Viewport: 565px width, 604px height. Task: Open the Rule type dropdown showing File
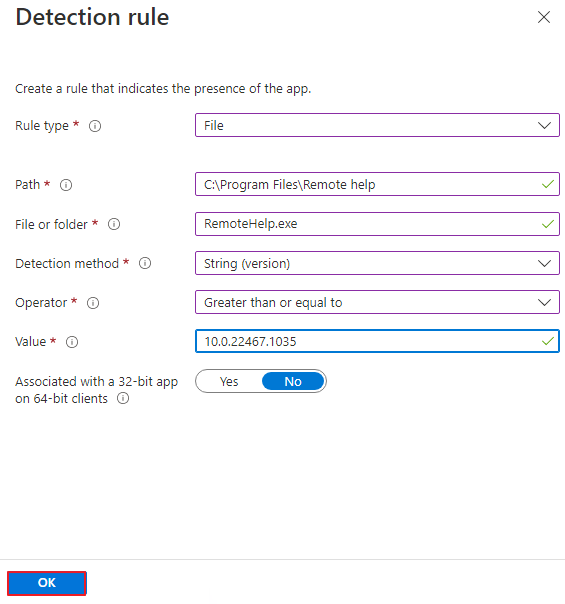pyautogui.click(x=377, y=125)
